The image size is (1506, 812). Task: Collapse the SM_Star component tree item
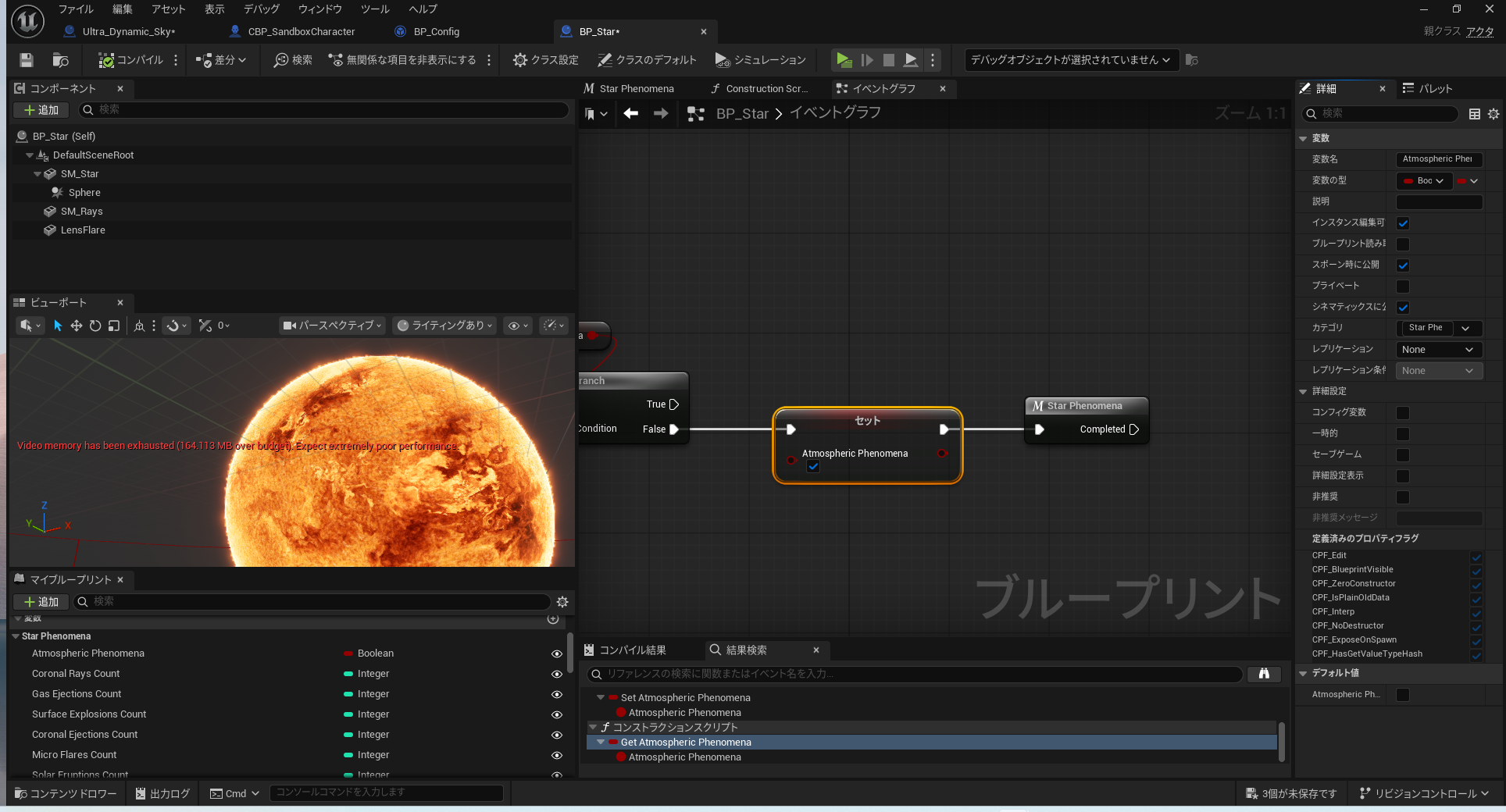pos(37,174)
